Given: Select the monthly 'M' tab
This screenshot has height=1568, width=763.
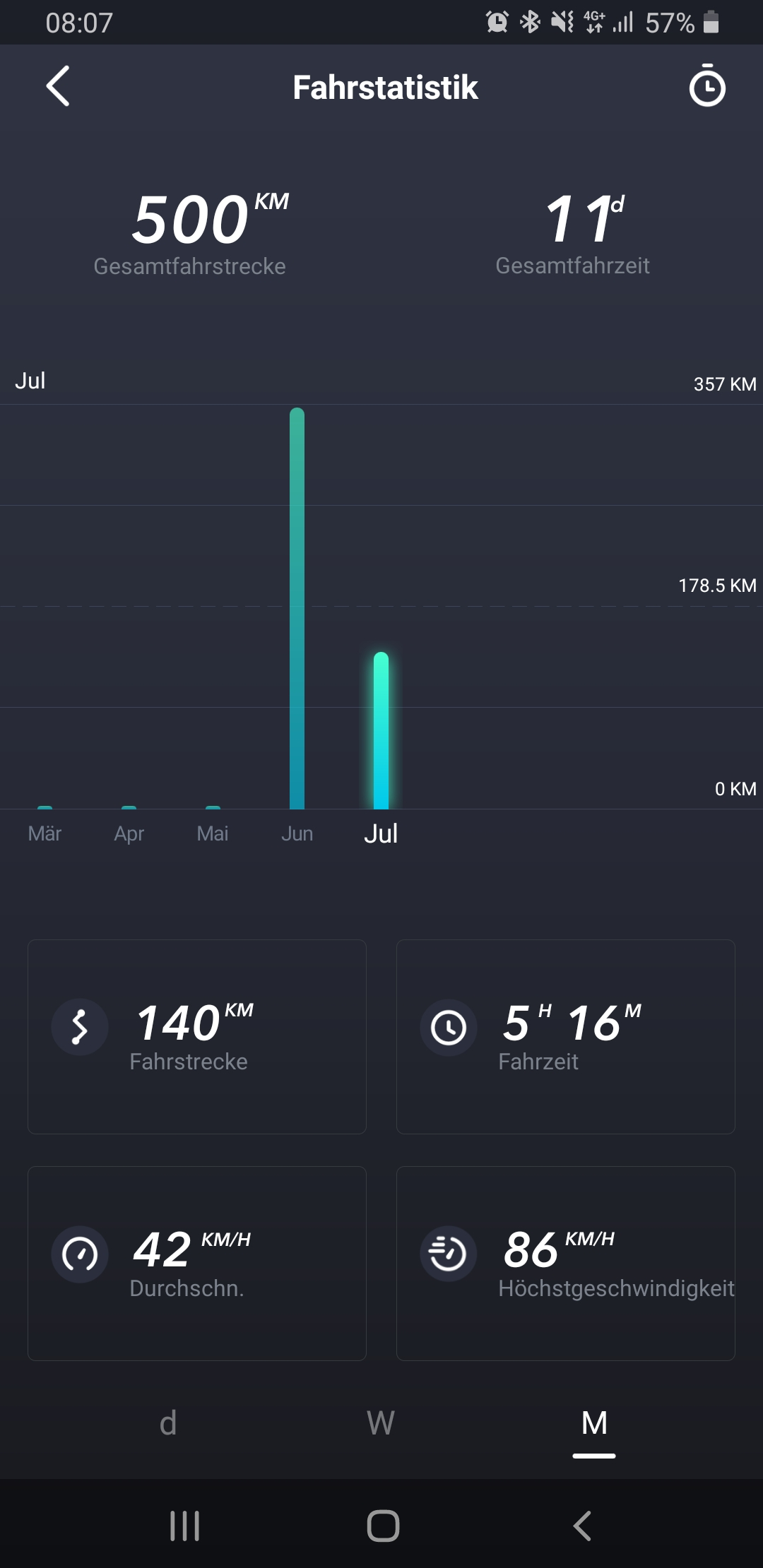Looking at the screenshot, I should [x=594, y=1423].
